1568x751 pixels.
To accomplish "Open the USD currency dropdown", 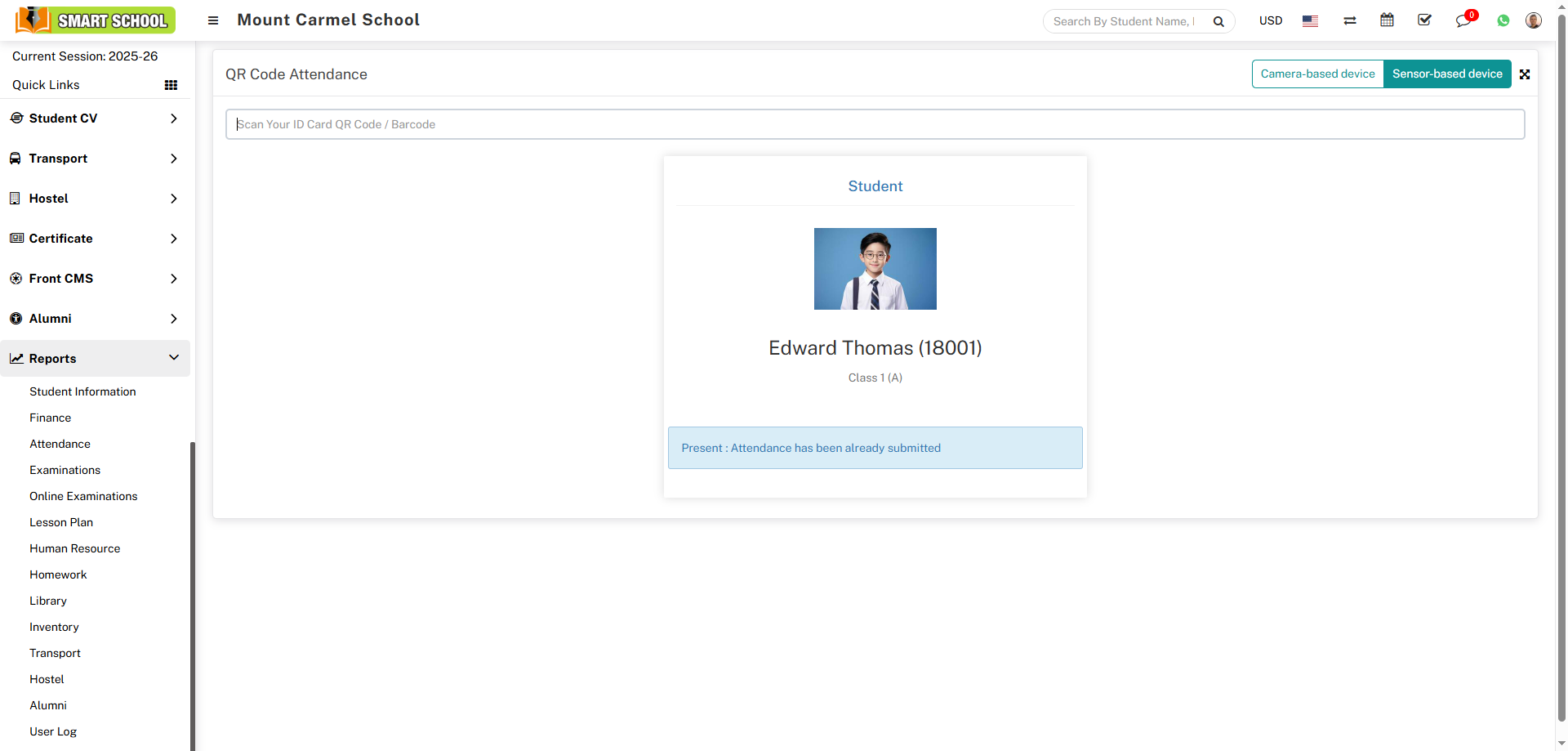I will tap(1271, 20).
